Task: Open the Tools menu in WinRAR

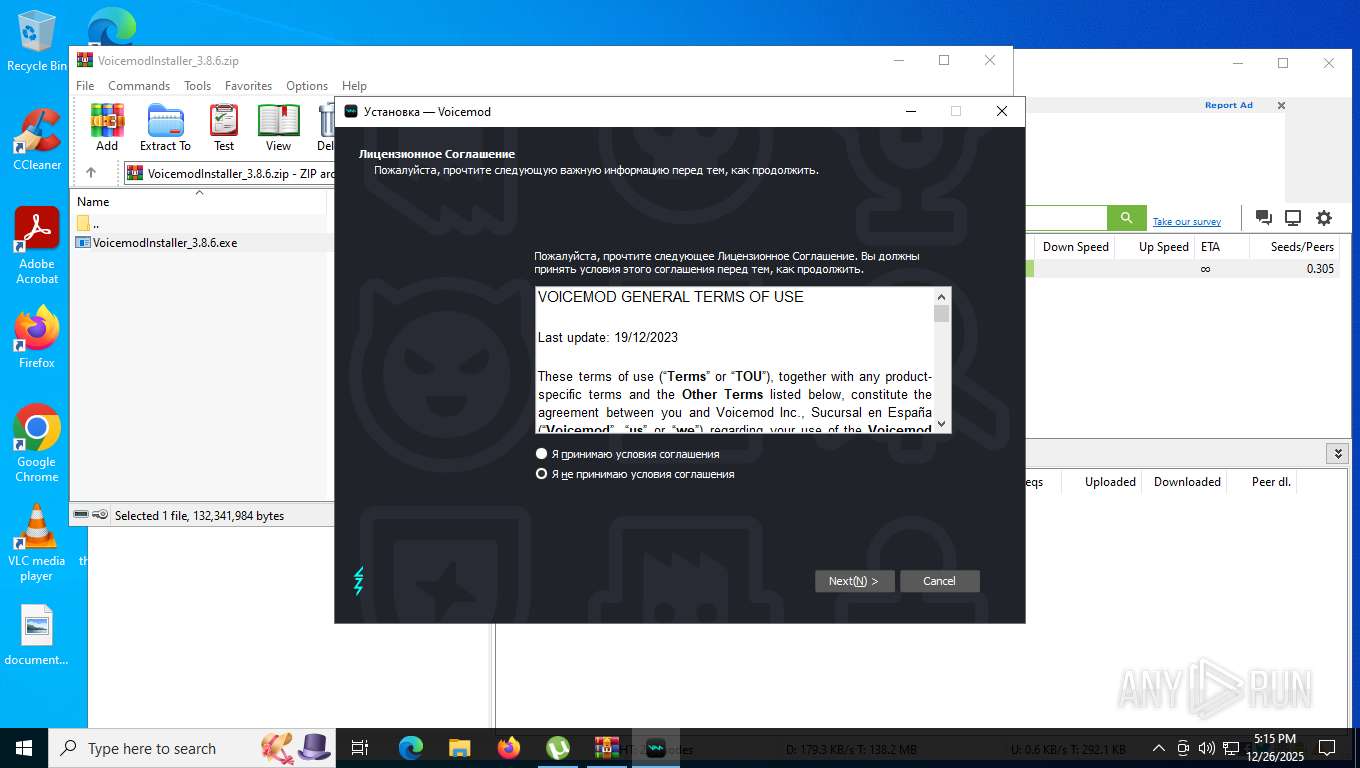Action: 197,86
